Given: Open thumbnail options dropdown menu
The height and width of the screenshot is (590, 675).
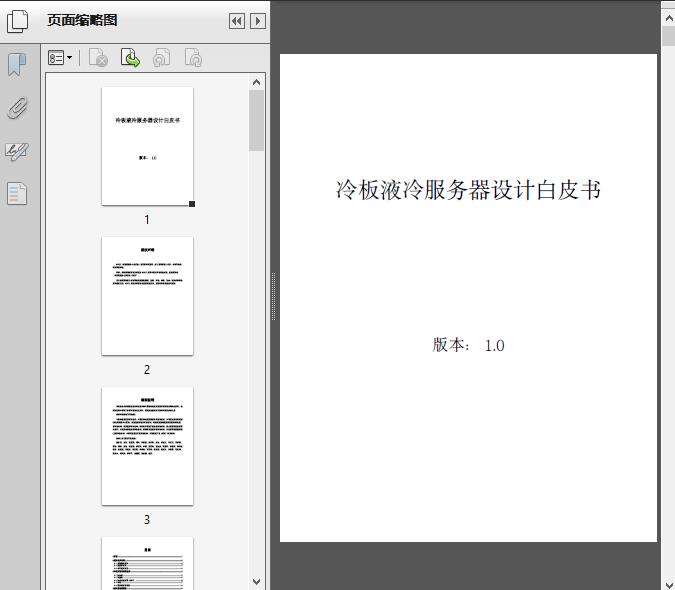Looking at the screenshot, I should point(60,58).
